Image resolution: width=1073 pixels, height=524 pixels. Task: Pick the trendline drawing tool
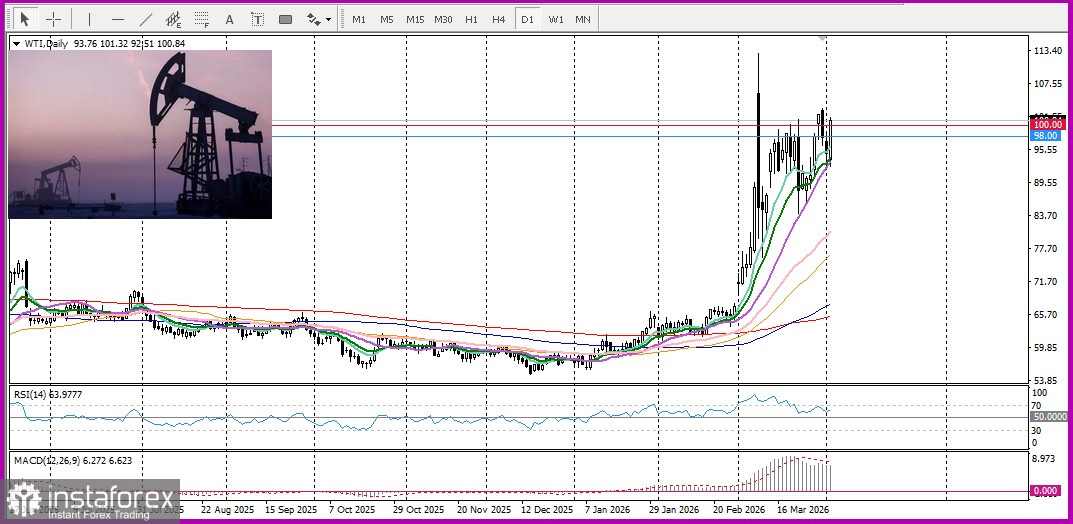(146, 19)
